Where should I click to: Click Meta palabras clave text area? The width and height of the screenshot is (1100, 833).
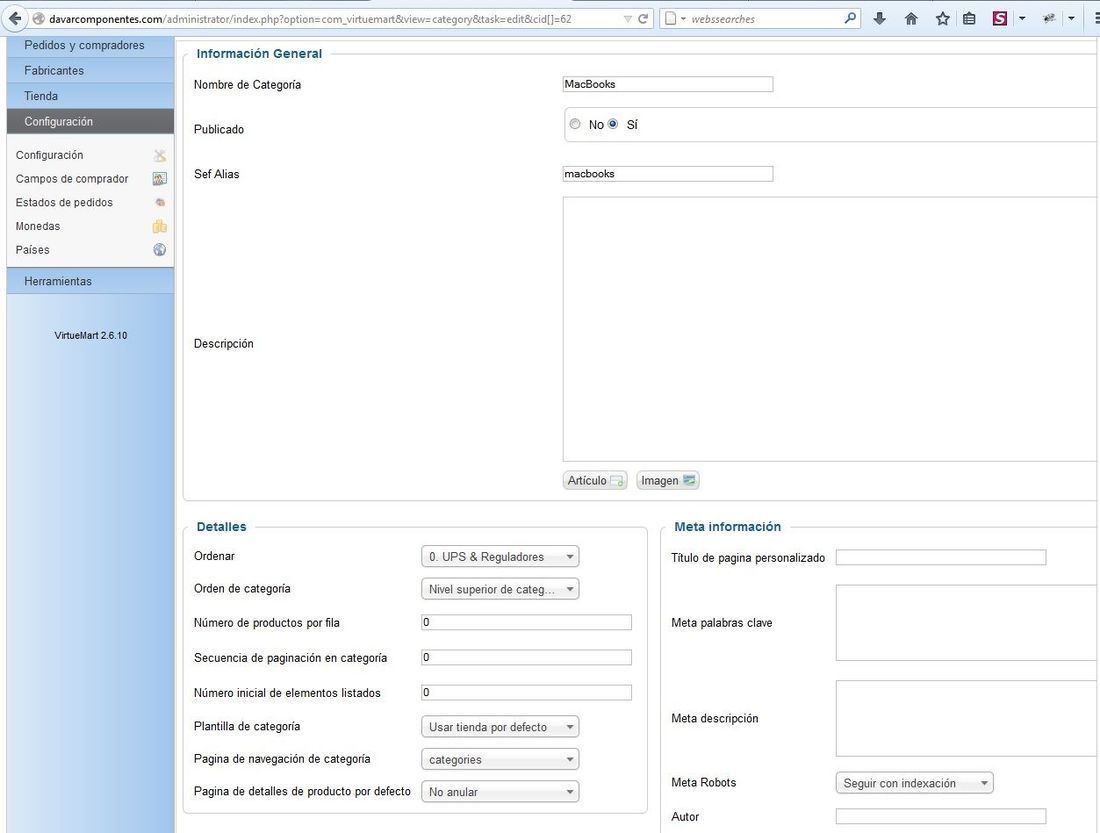click(x=967, y=622)
